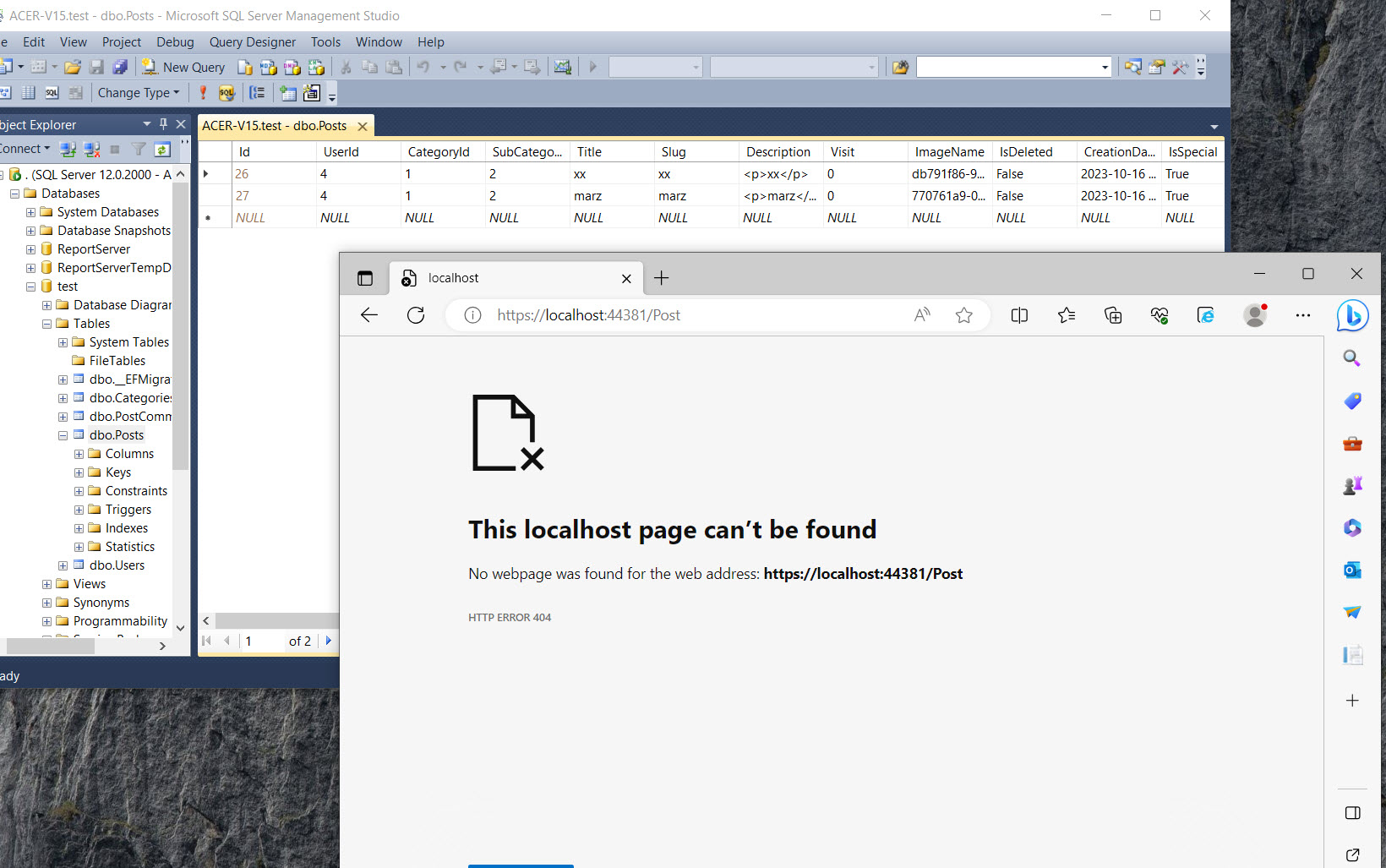Click the Connect button in Object Explorer

point(24,149)
